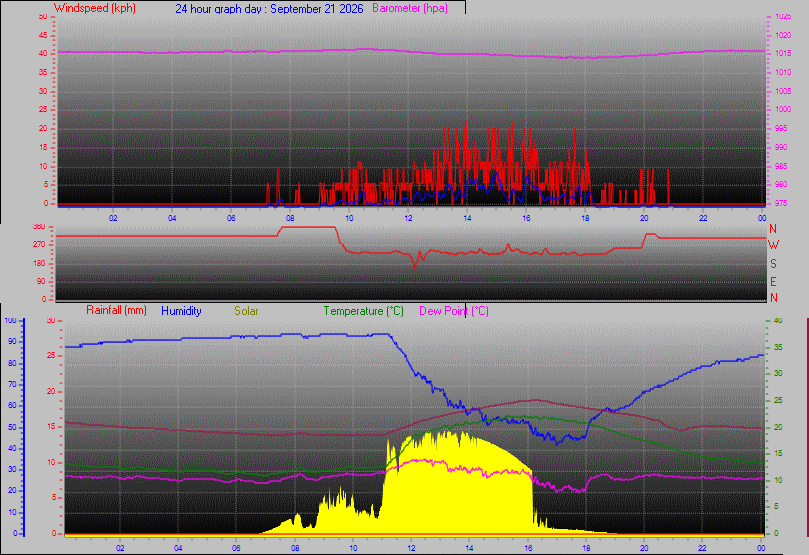Select "20" on the red rainfall axis
This screenshot has height=555, width=809.
51,391
